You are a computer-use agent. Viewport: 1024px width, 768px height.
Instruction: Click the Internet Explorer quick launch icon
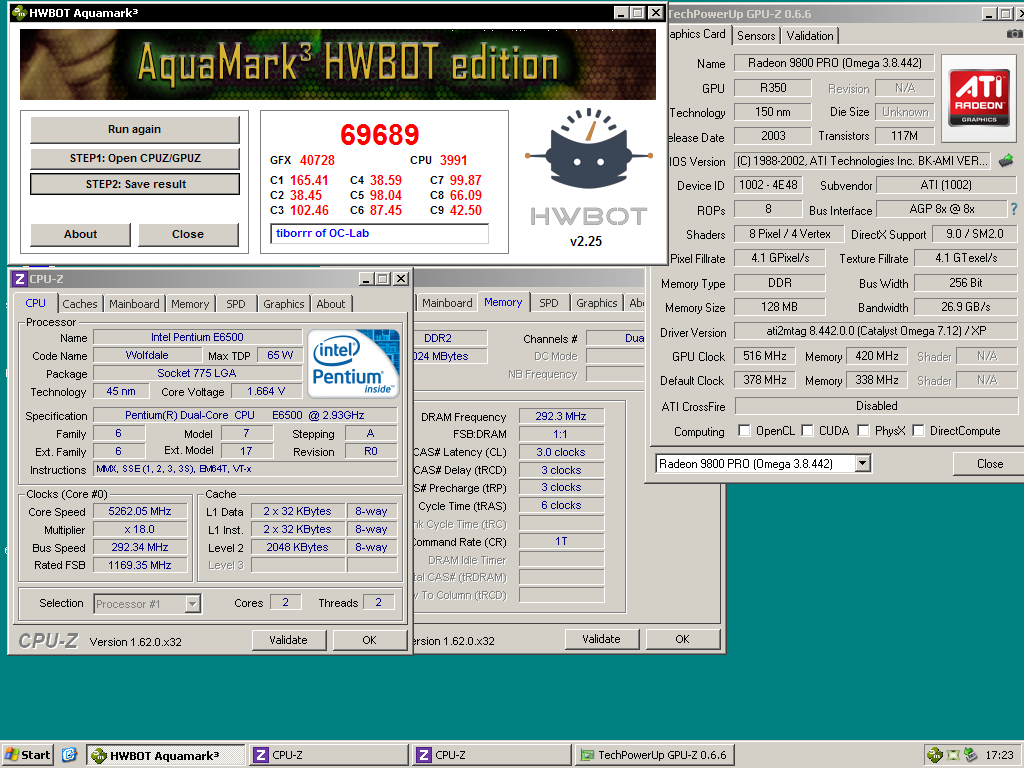coord(69,755)
